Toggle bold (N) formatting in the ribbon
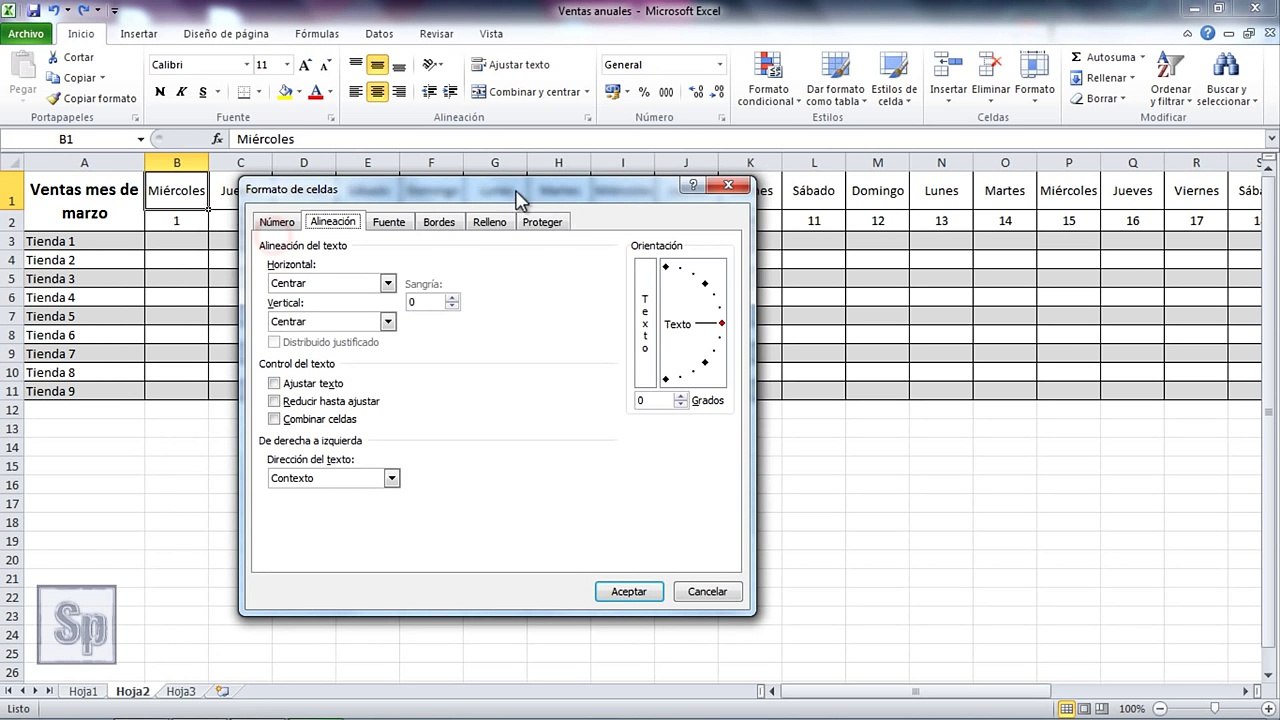 pos(160,92)
